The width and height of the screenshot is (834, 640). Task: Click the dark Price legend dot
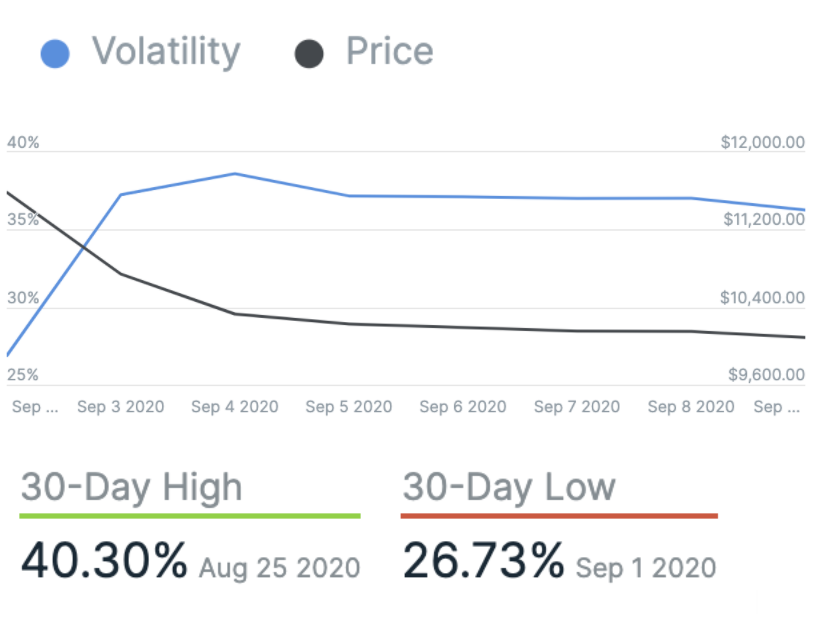[x=309, y=54]
